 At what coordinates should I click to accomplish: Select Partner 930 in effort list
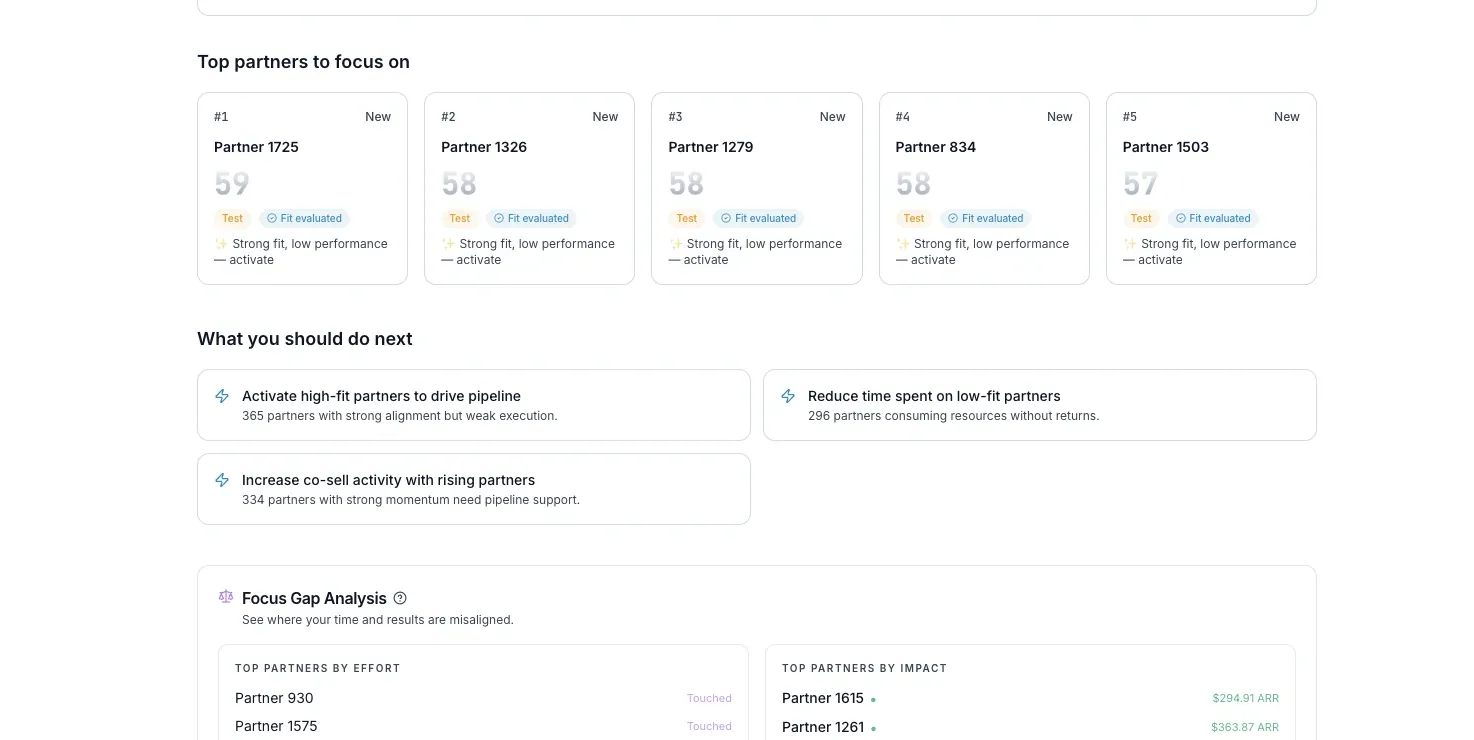tap(274, 698)
